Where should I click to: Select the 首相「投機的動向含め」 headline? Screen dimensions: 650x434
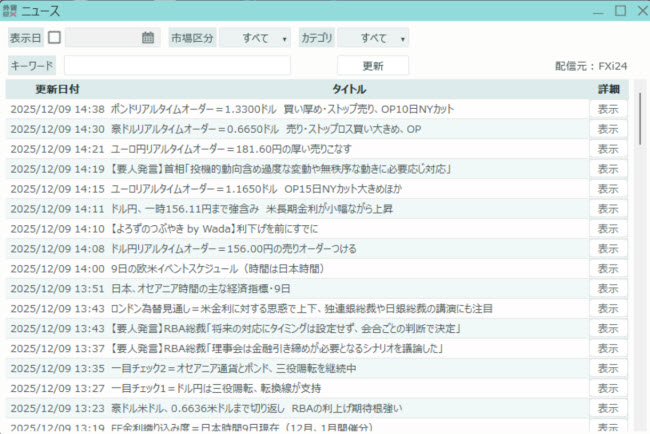(x=281, y=169)
